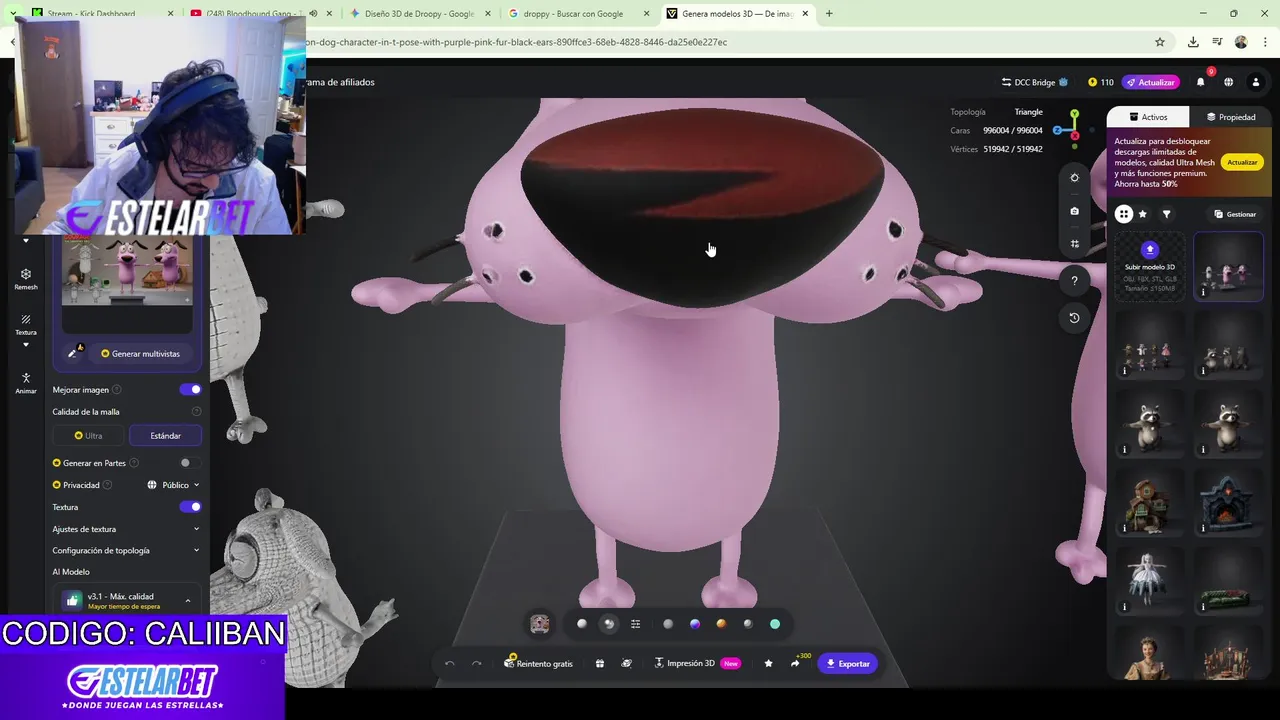Select the blue-purple gradient sphere swatch

(695, 624)
